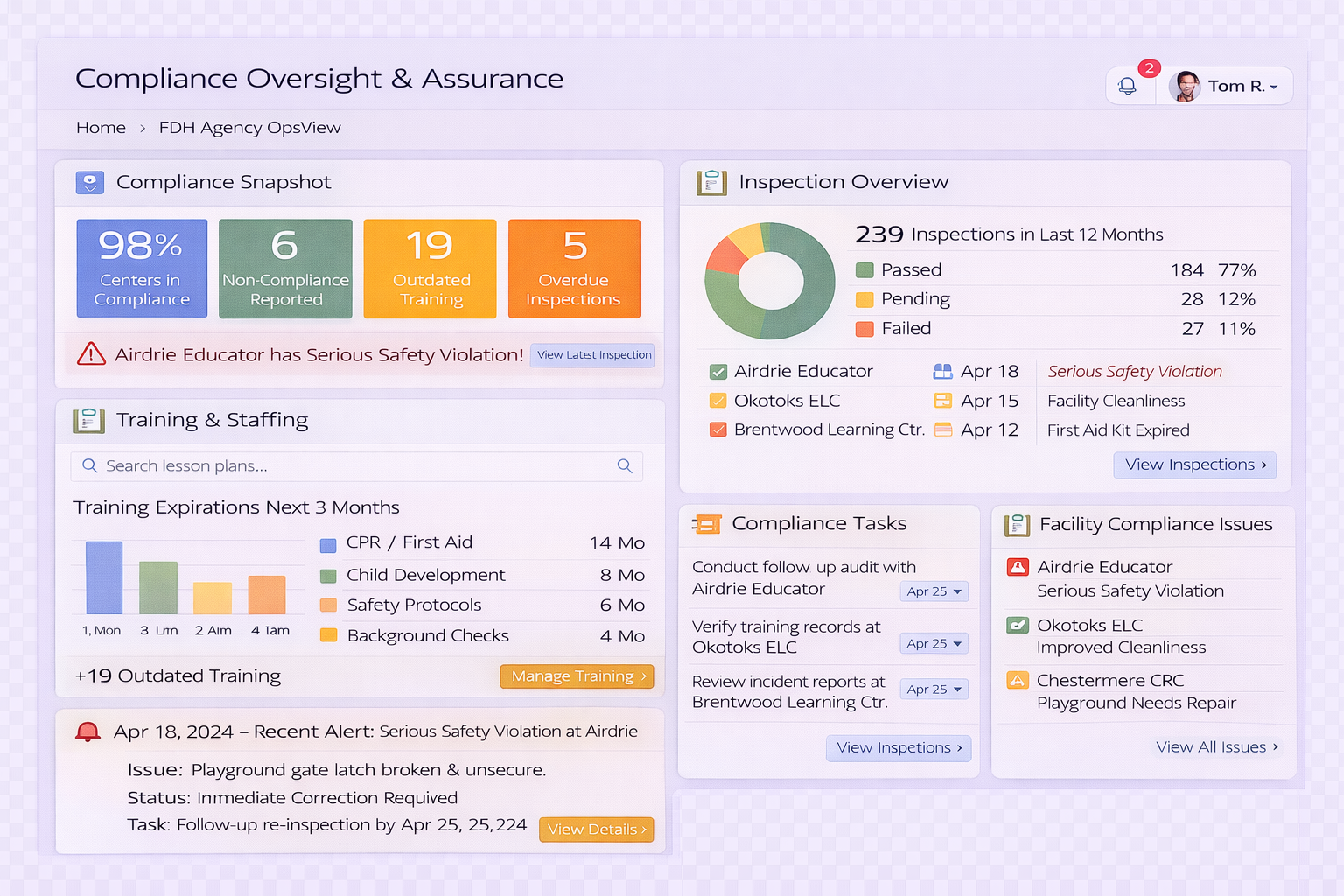Toggle the yellow Okotoks ELC checkbox
This screenshot has height=896, width=1344.
click(718, 401)
